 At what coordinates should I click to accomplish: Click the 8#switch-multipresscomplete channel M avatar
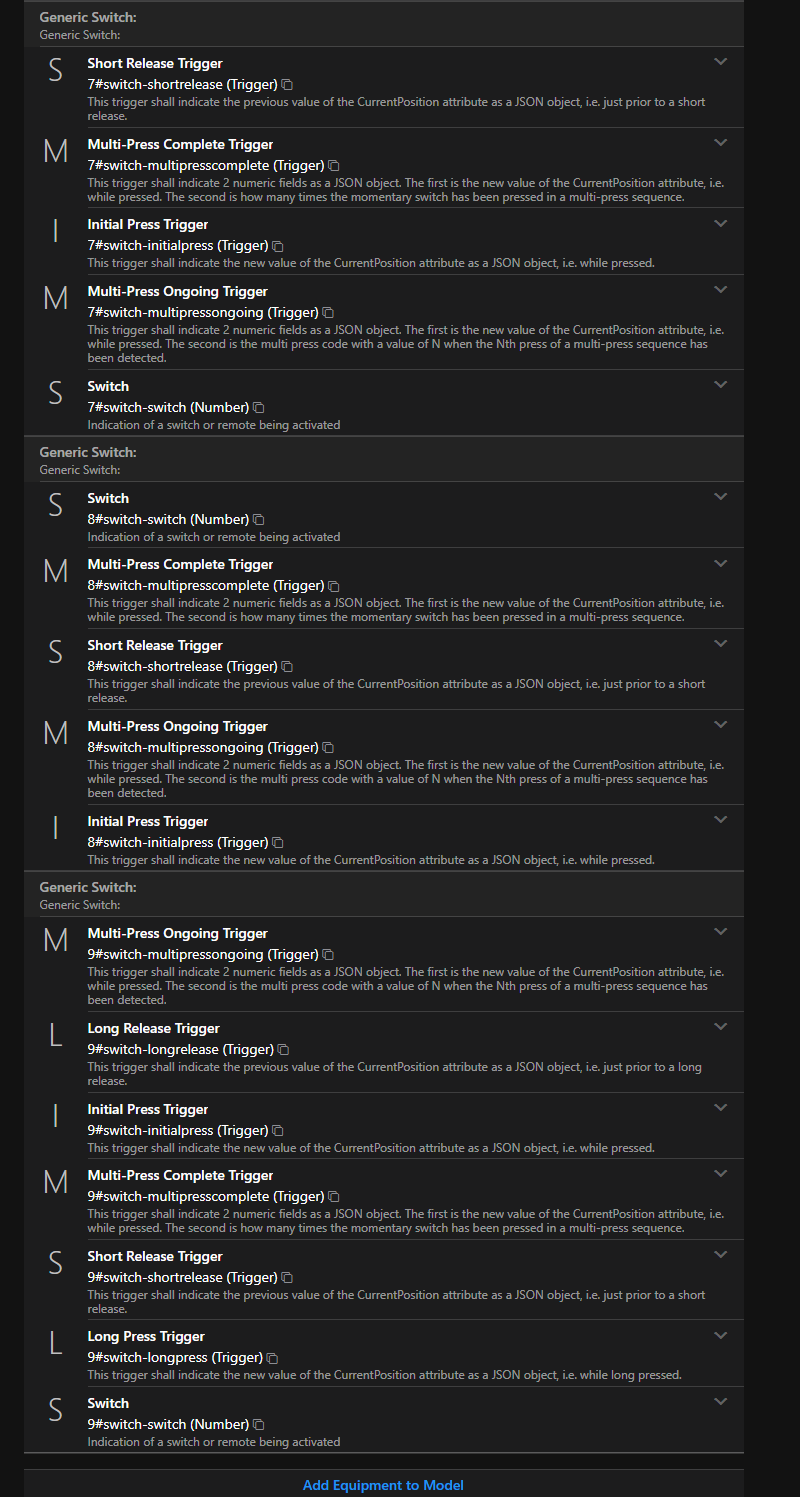click(x=56, y=572)
